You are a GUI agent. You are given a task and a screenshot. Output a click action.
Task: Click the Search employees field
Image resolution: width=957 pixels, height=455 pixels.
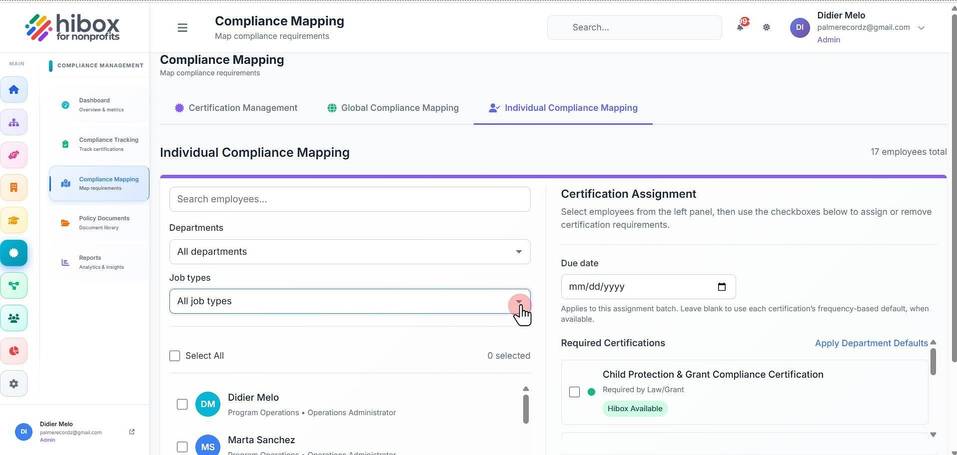(350, 199)
